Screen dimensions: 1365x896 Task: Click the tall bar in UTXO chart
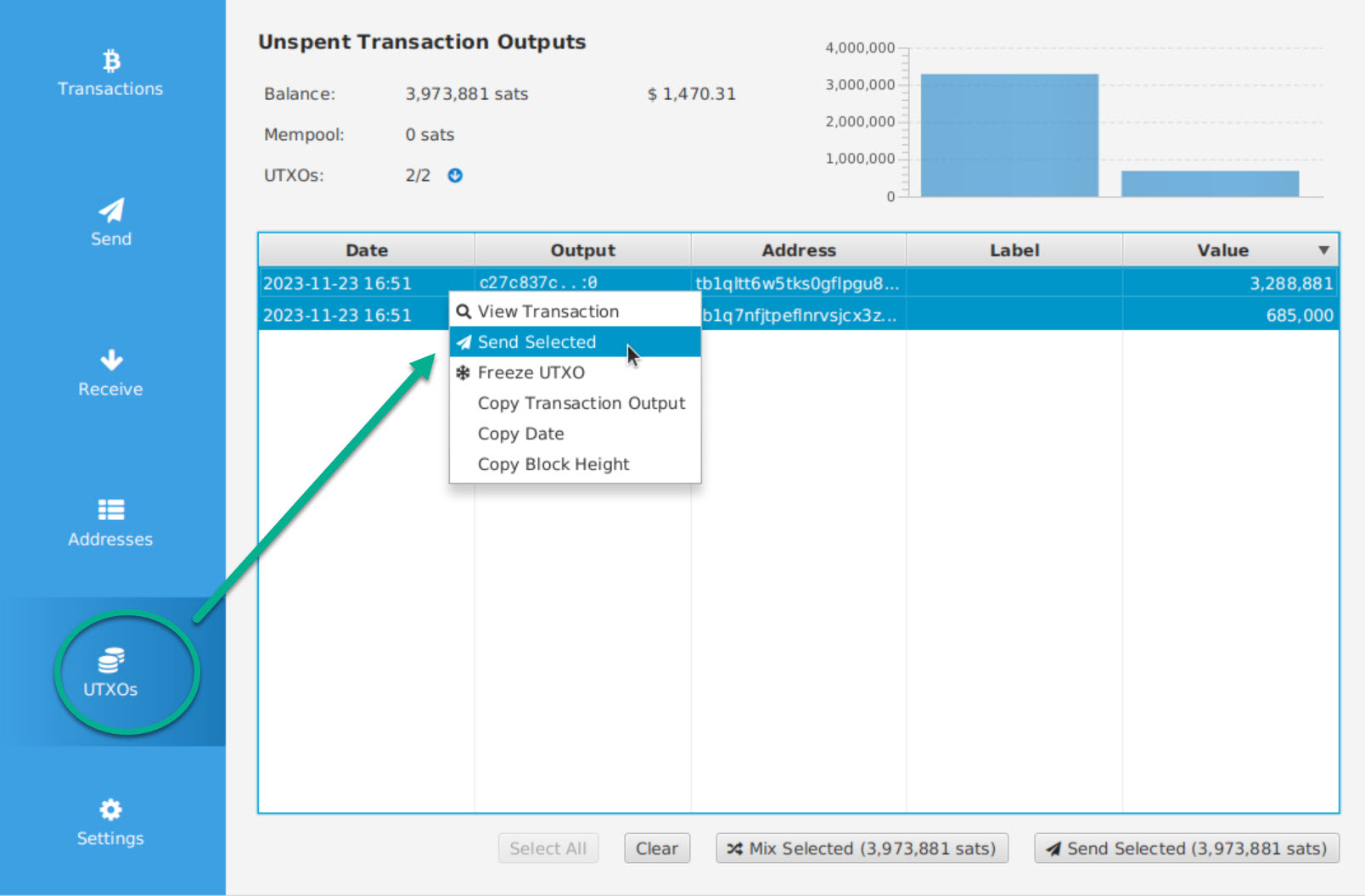pos(1008,136)
